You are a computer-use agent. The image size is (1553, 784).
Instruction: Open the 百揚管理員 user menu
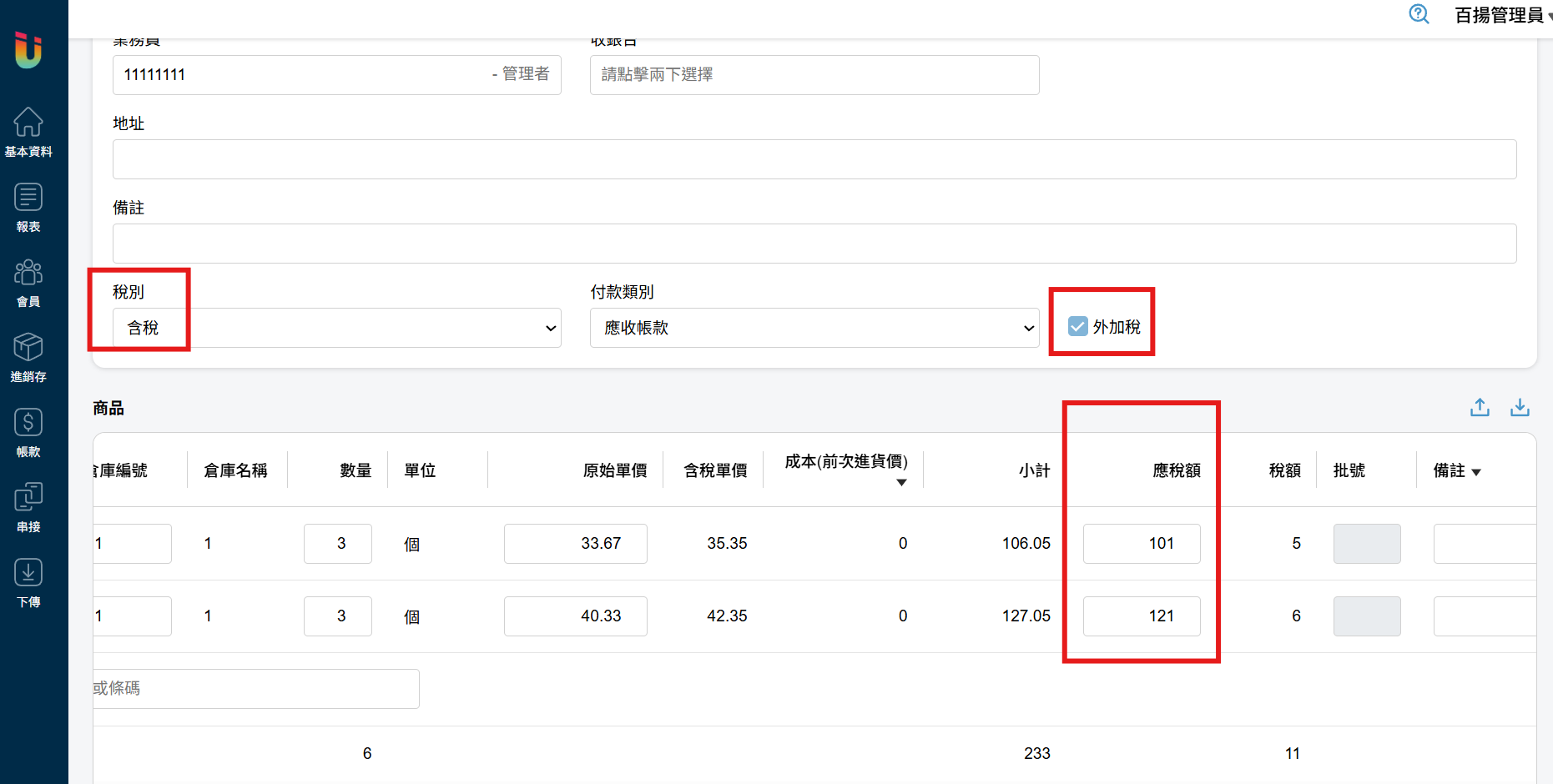point(1501,15)
